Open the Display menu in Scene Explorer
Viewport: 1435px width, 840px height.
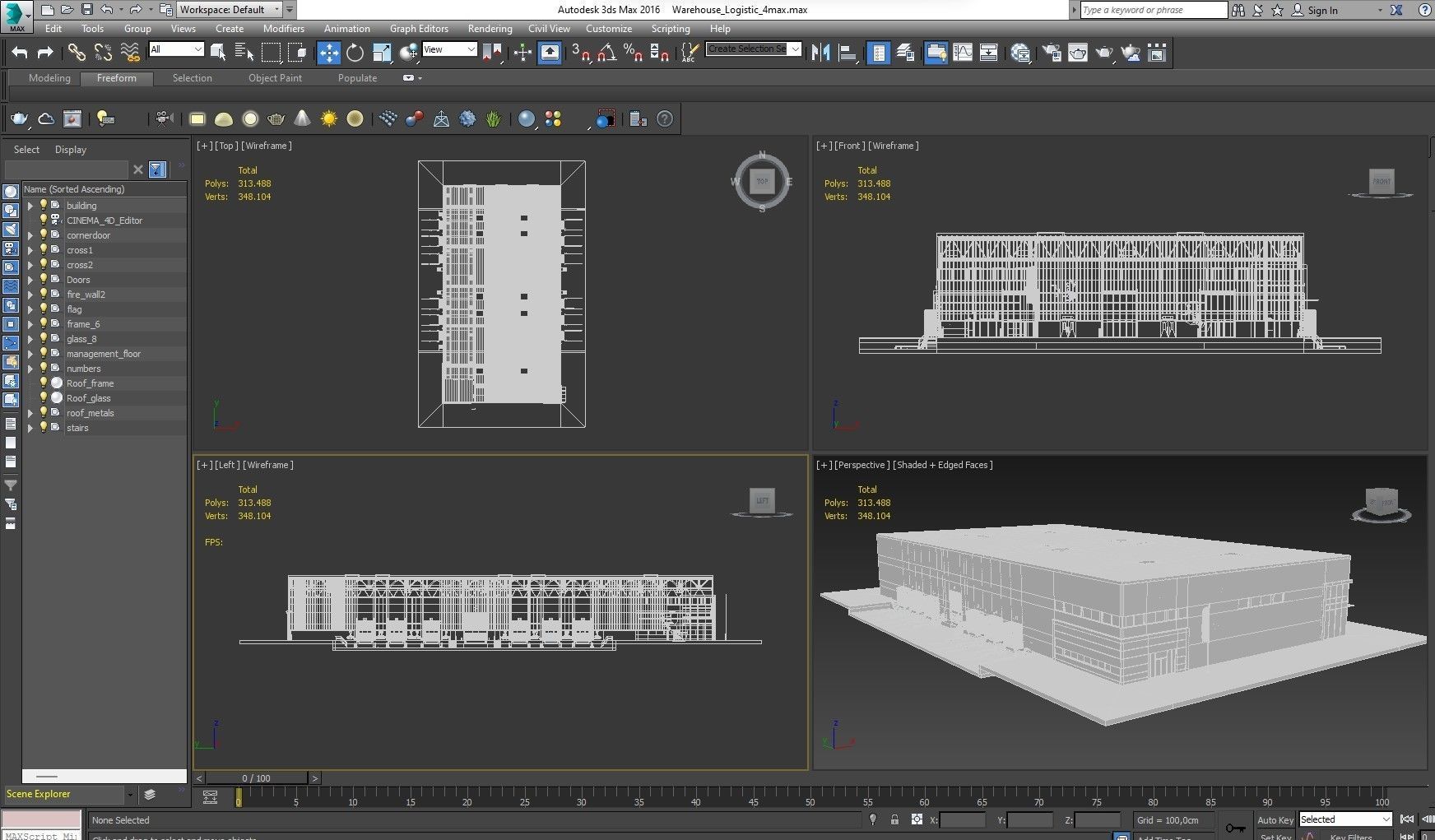point(71,150)
